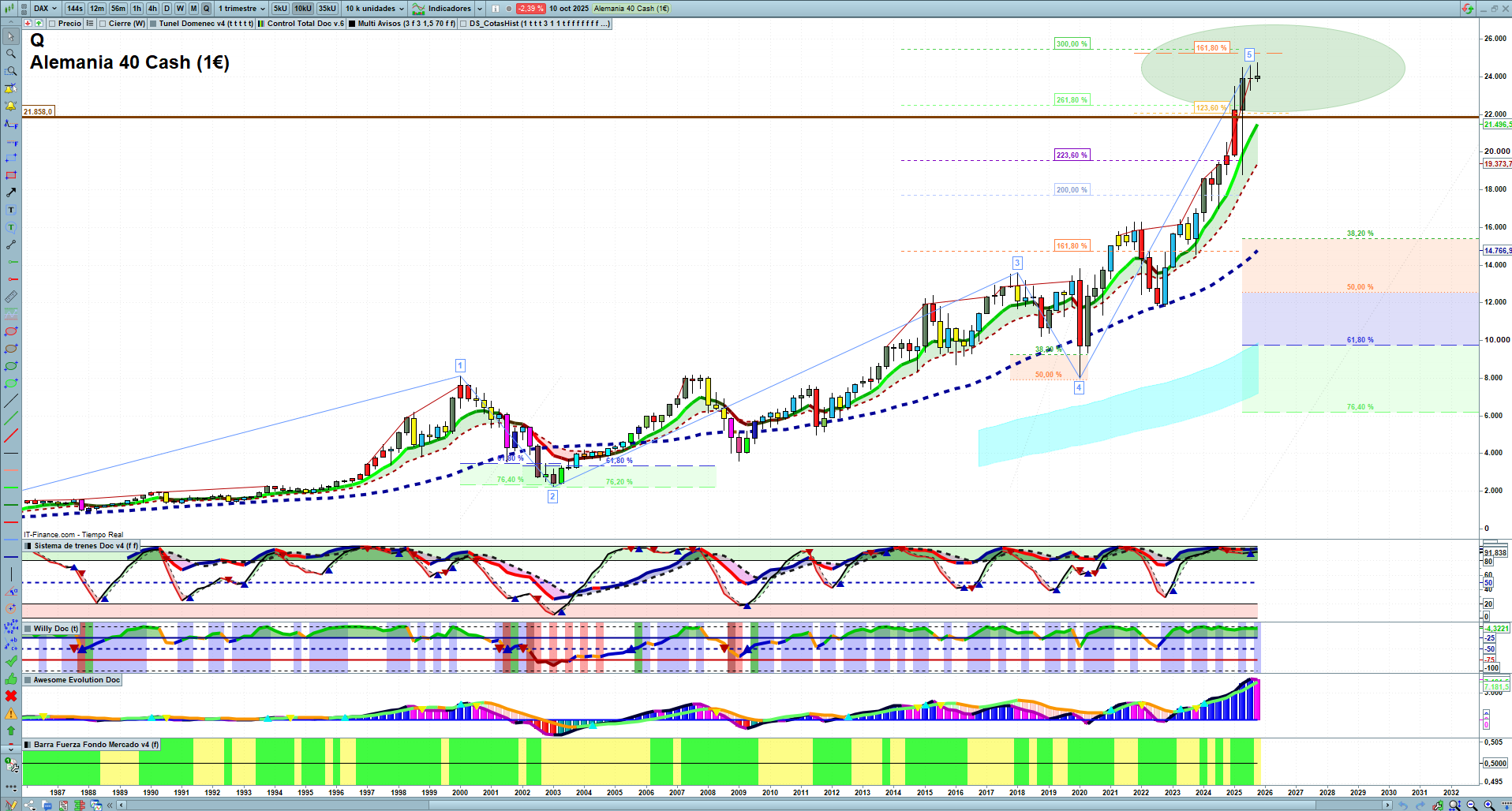Image resolution: width=1512 pixels, height=811 pixels.
Task: Select the text box tool
Action: pos(11,210)
